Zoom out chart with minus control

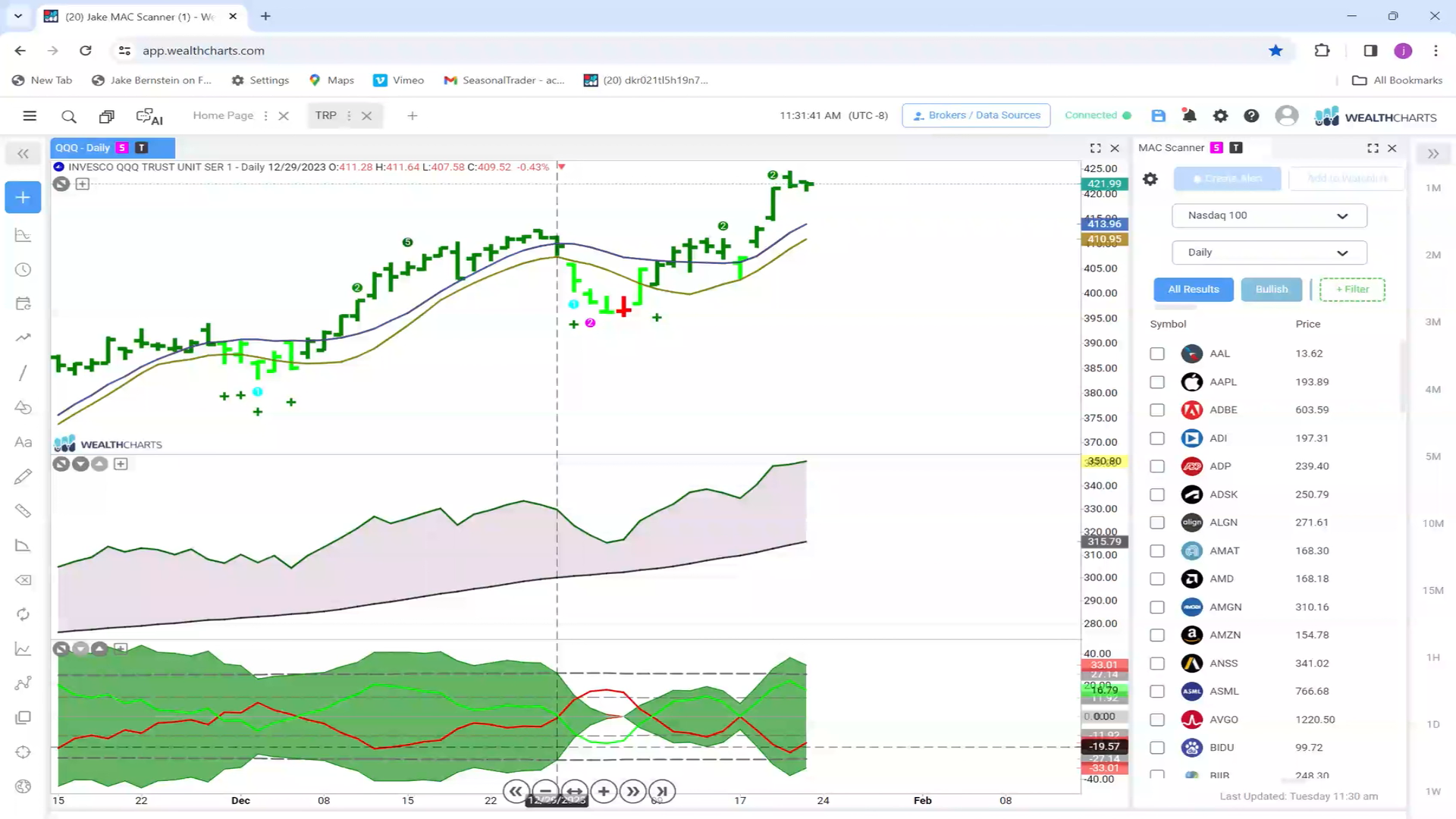544,792
